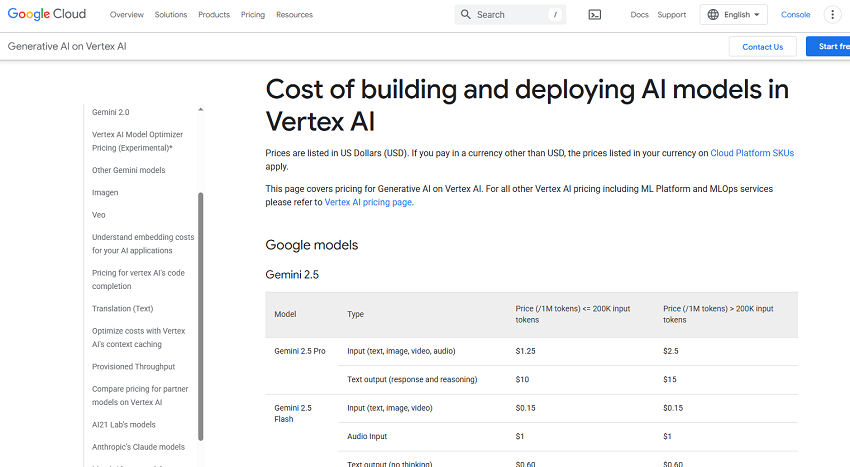The height and width of the screenshot is (467, 850).
Task: Click the search magnifier icon
Action: (466, 15)
